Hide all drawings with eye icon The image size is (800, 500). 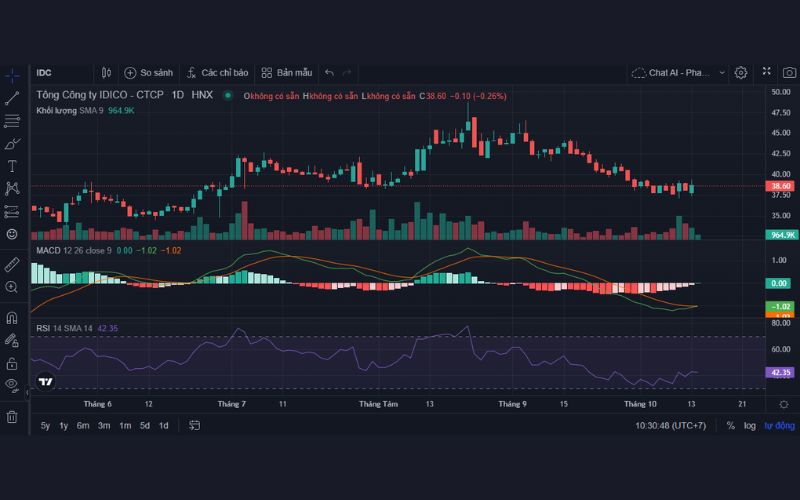point(12,384)
